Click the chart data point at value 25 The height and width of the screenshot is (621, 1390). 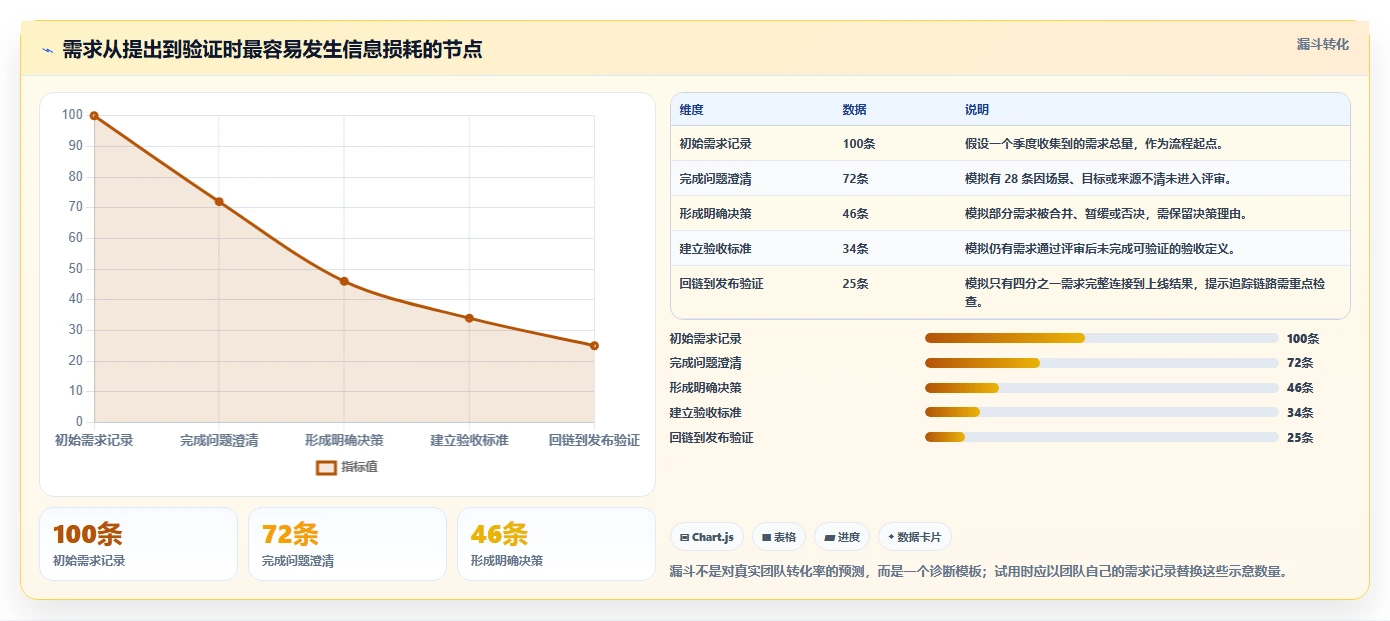click(594, 346)
